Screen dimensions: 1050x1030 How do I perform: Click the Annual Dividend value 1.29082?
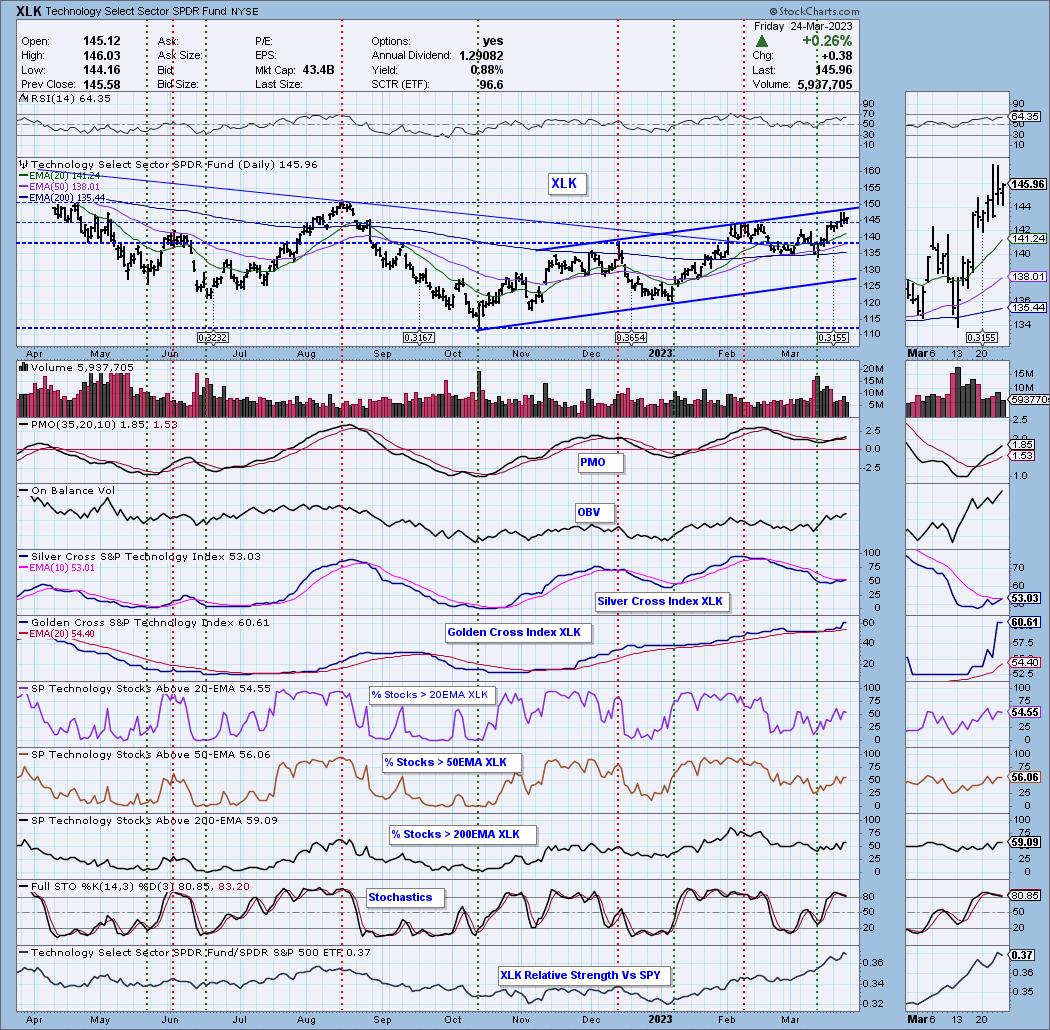pyautogui.click(x=481, y=56)
